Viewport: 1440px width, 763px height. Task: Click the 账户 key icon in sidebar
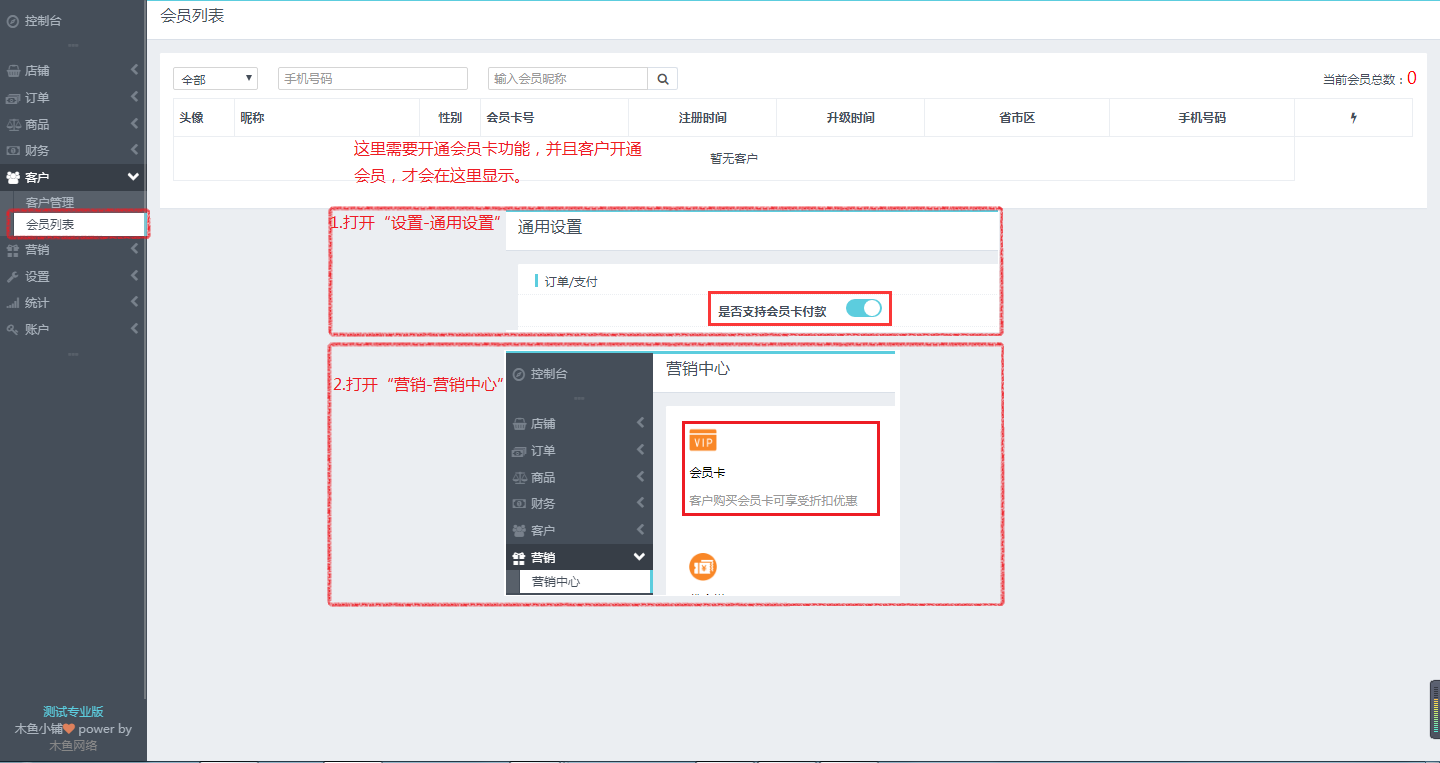point(13,329)
